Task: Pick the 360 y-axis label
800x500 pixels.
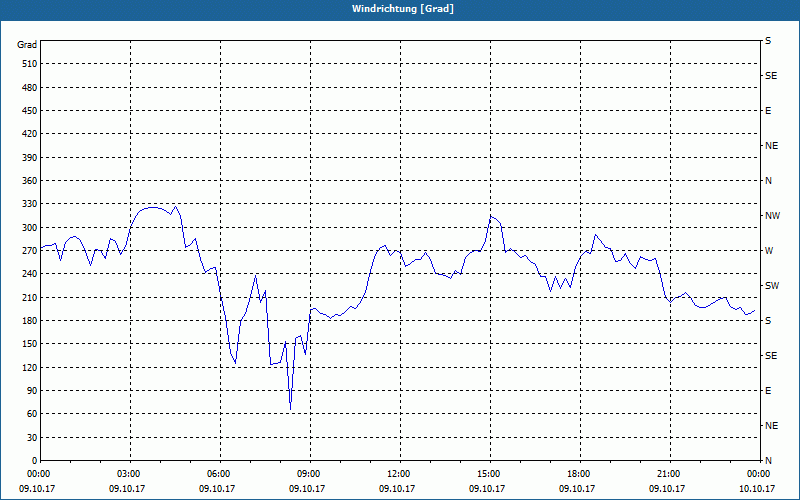Action: (x=30, y=181)
